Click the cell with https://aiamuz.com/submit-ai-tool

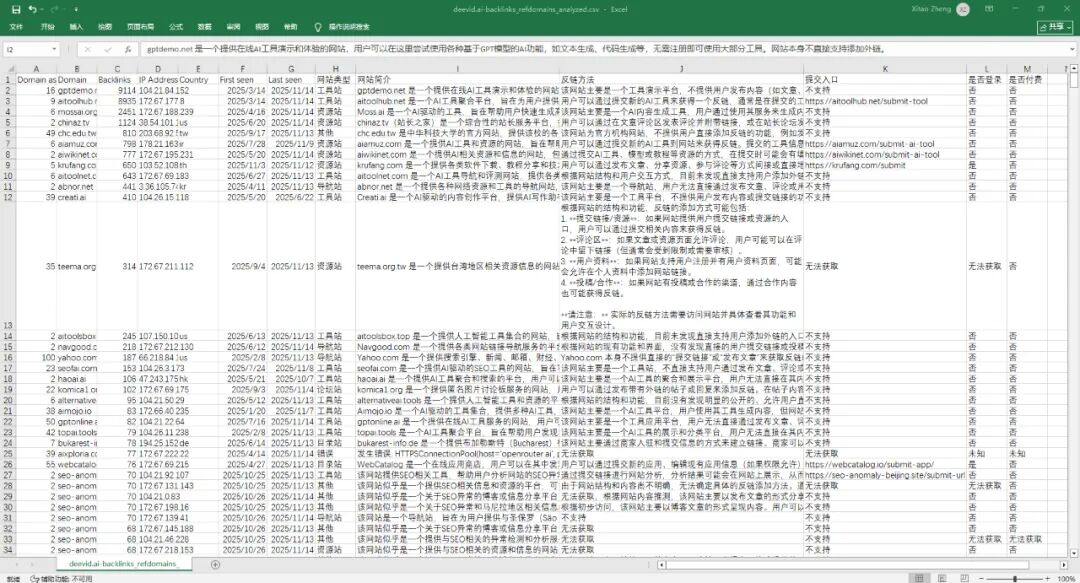[x=885, y=144]
